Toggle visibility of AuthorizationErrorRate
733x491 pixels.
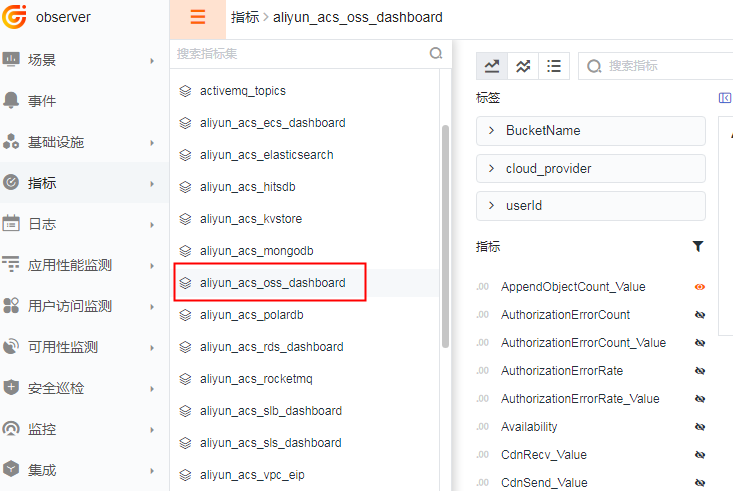tap(700, 371)
